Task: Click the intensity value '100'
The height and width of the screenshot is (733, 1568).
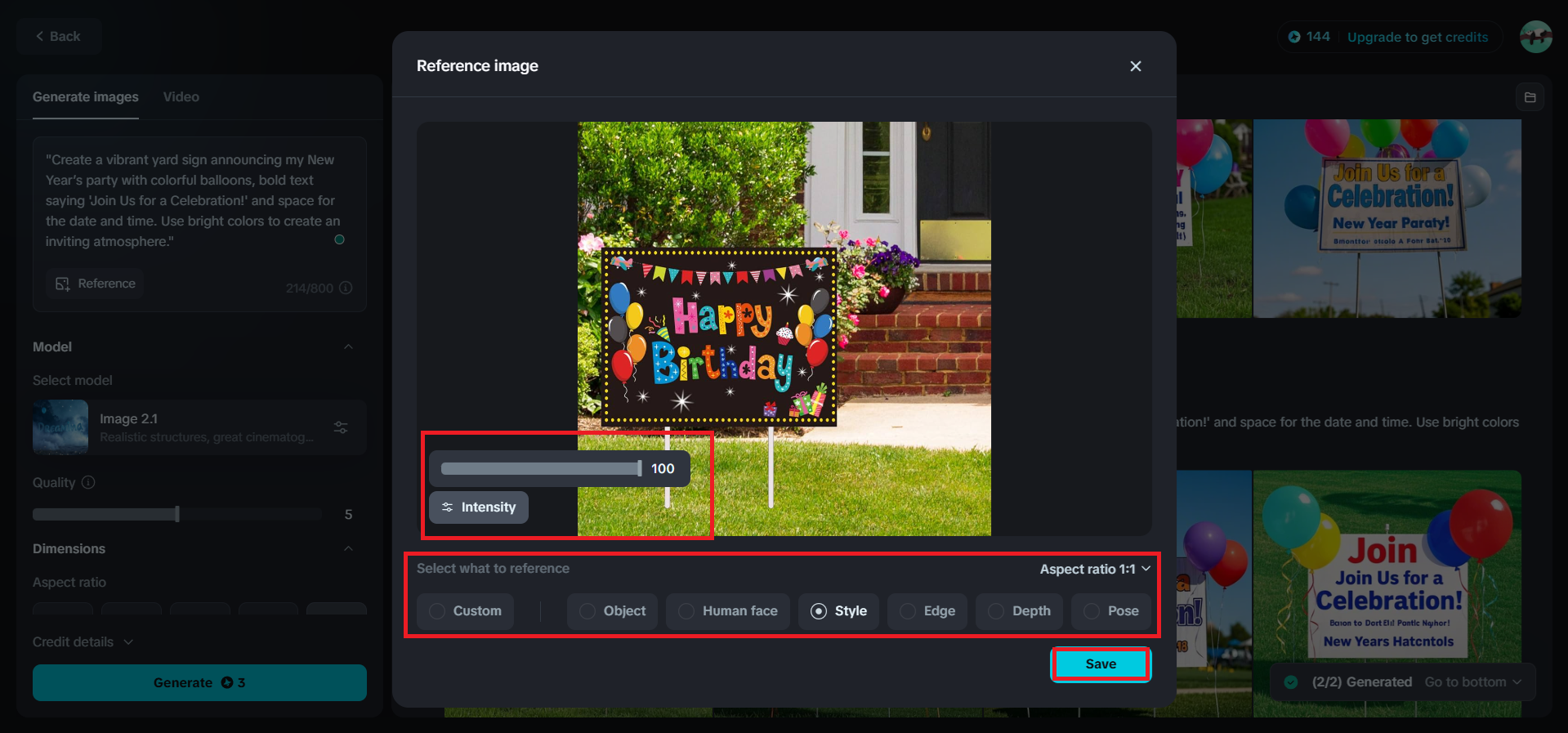Action: point(663,469)
